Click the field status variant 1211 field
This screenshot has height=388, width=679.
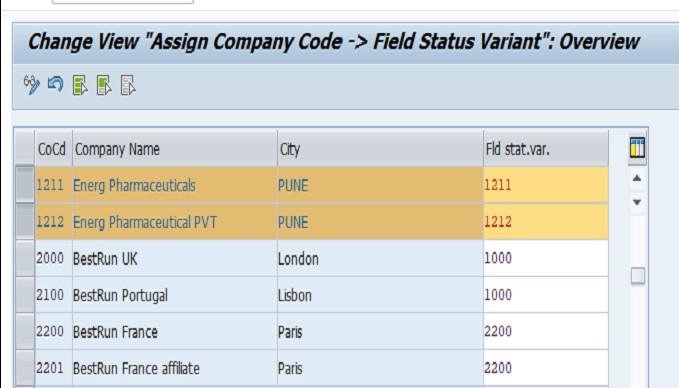tap(546, 185)
